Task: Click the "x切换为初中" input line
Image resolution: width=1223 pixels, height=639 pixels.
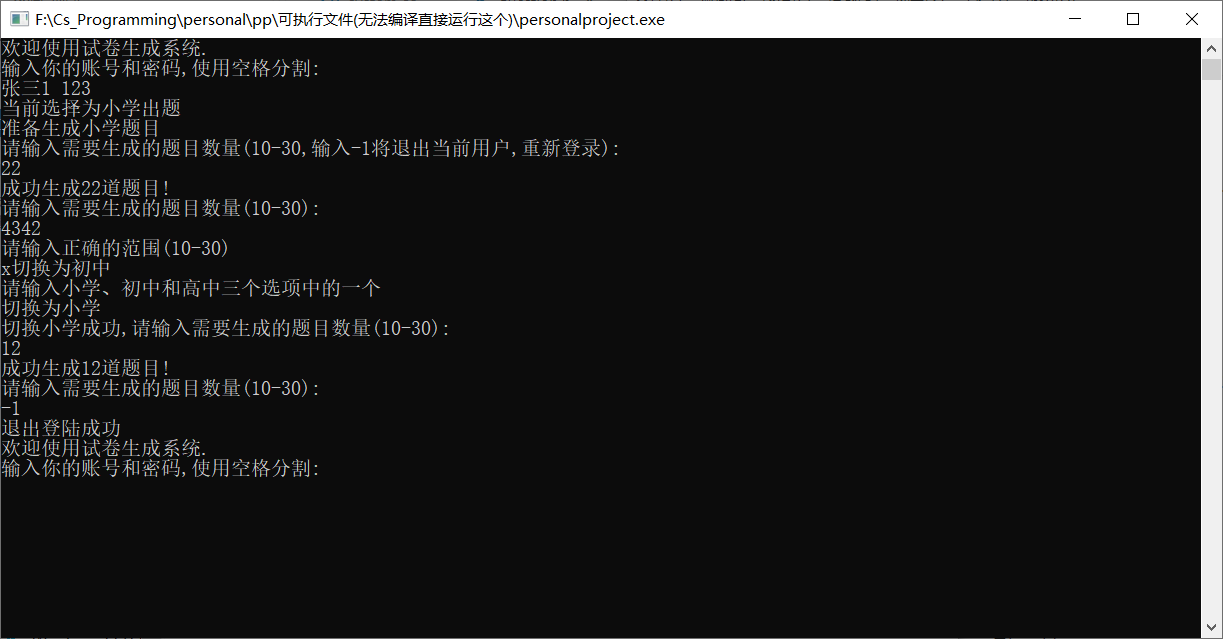Action: [56, 269]
